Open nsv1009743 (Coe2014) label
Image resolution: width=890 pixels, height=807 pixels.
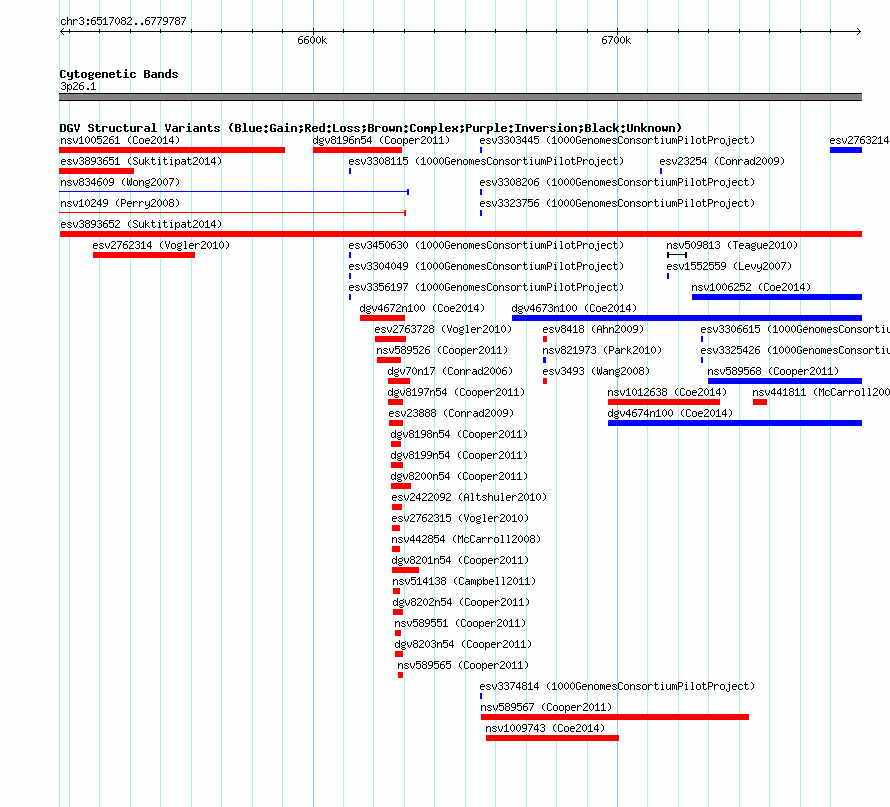(x=545, y=728)
